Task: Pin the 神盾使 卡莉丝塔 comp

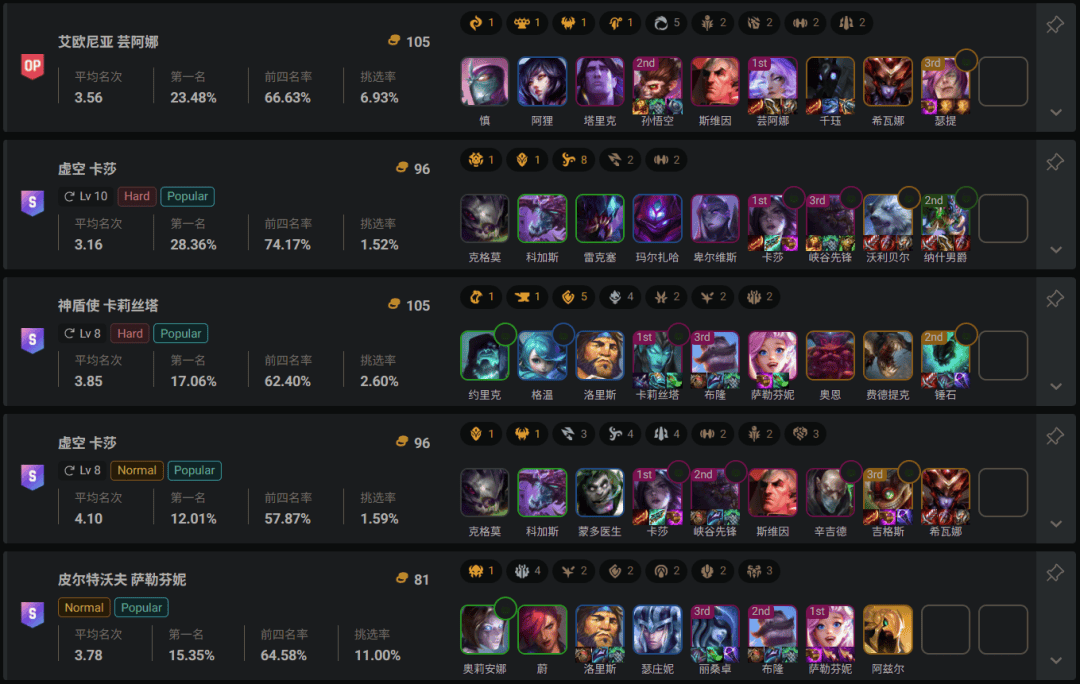Action: (x=1054, y=299)
